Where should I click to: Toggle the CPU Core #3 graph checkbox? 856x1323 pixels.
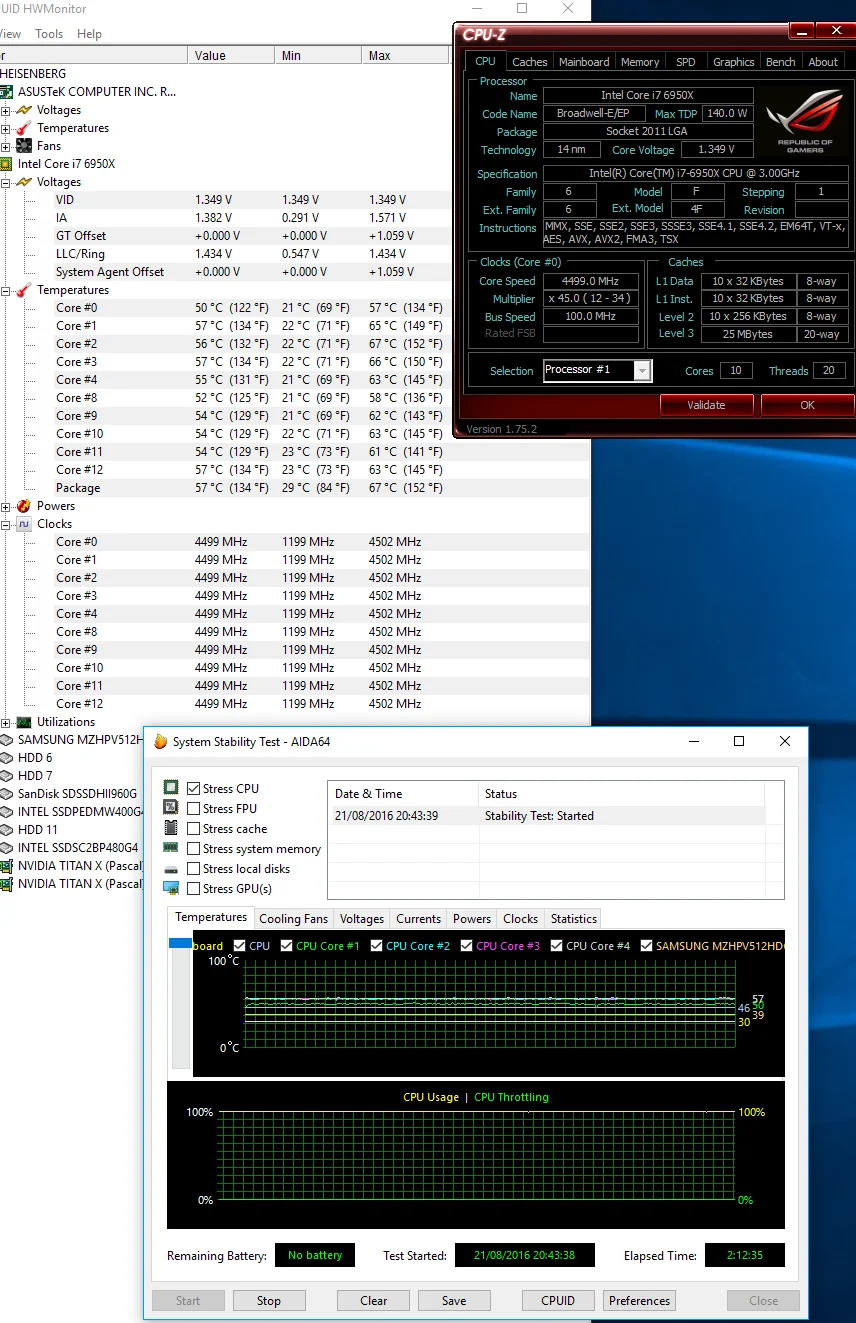pos(467,946)
